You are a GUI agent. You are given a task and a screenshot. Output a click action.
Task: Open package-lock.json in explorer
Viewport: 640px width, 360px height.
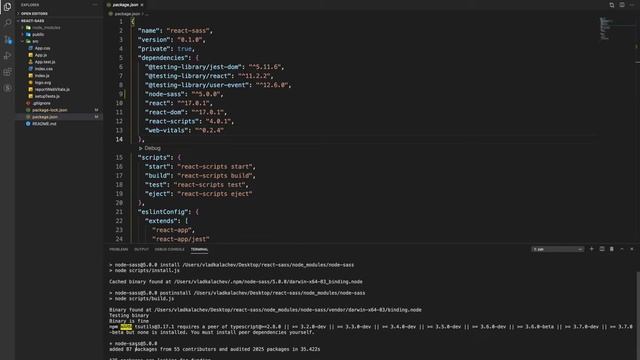coord(50,110)
